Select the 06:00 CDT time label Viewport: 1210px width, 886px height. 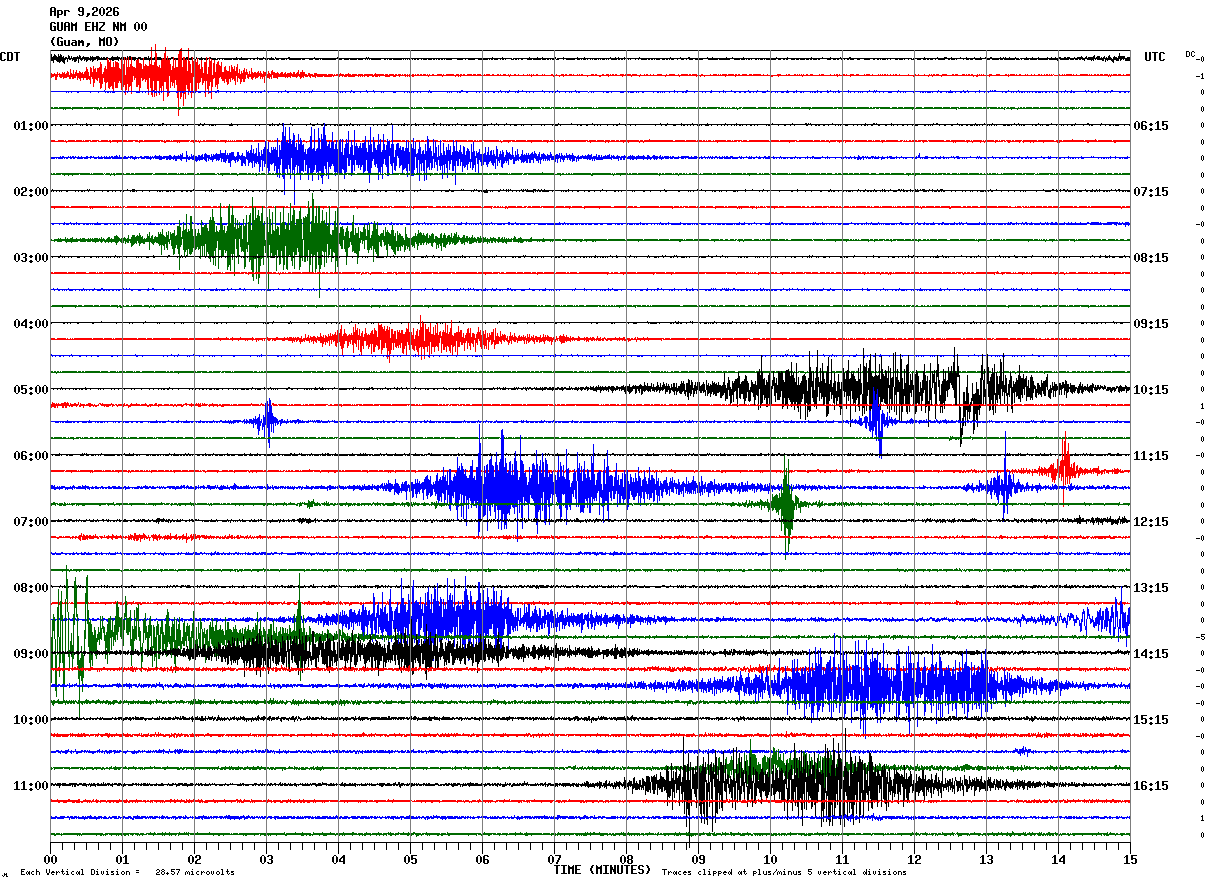31,456
